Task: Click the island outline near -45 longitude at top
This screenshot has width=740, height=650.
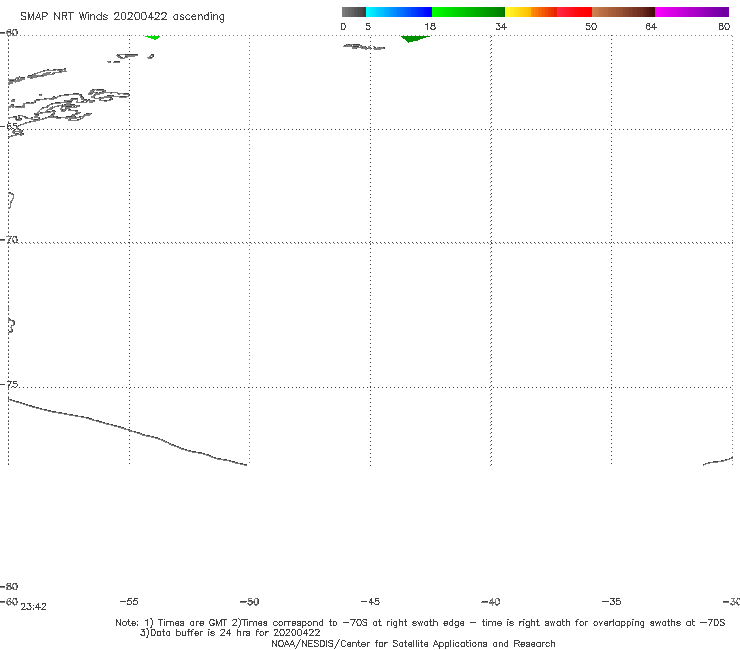Action: (364, 47)
